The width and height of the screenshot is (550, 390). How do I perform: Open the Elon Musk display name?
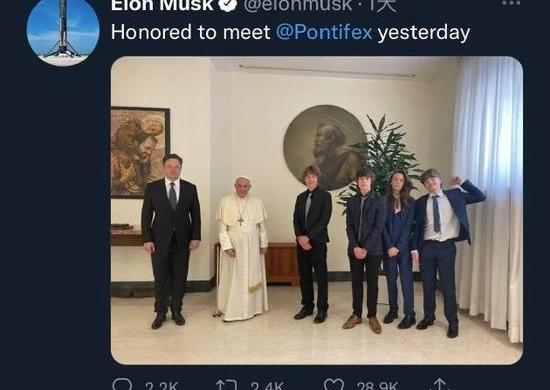(162, 5)
